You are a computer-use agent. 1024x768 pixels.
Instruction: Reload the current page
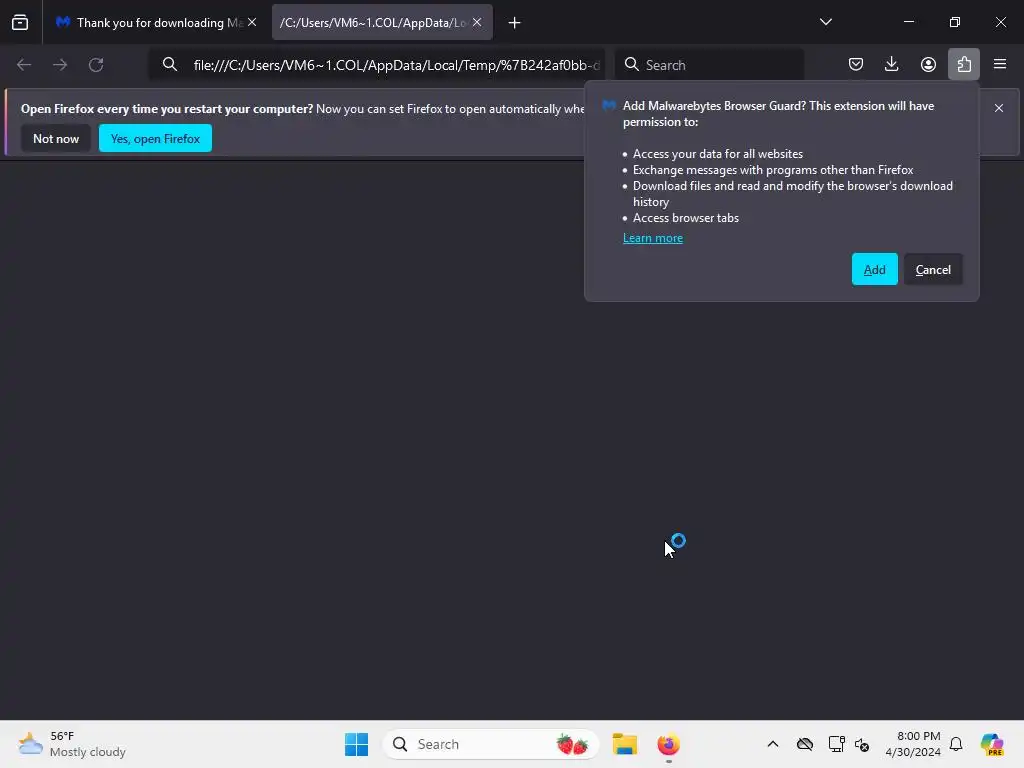[x=96, y=65]
